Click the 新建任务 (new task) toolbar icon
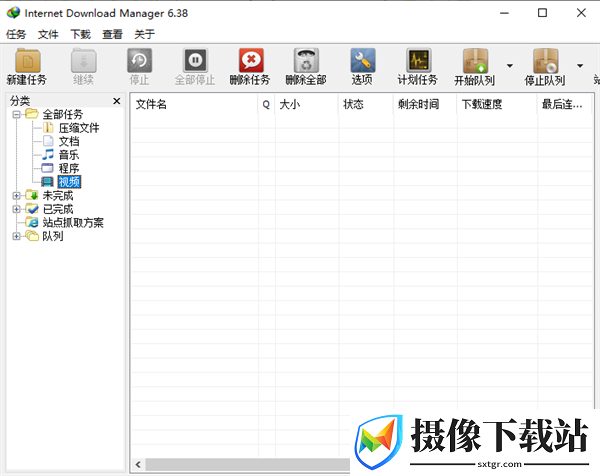This screenshot has width=600, height=476. [27, 60]
